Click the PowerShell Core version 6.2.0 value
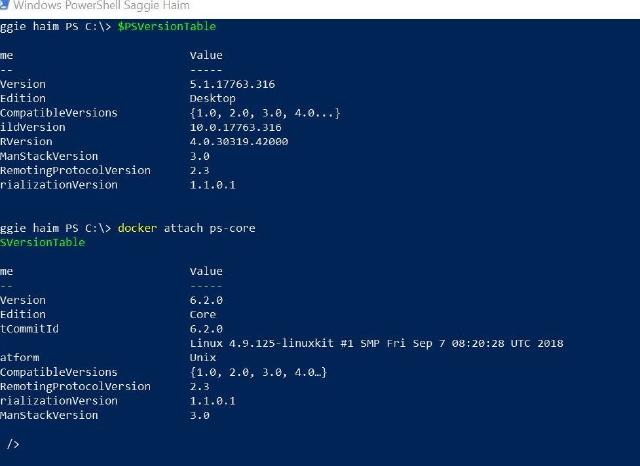The height and width of the screenshot is (466, 640). [x=206, y=300]
